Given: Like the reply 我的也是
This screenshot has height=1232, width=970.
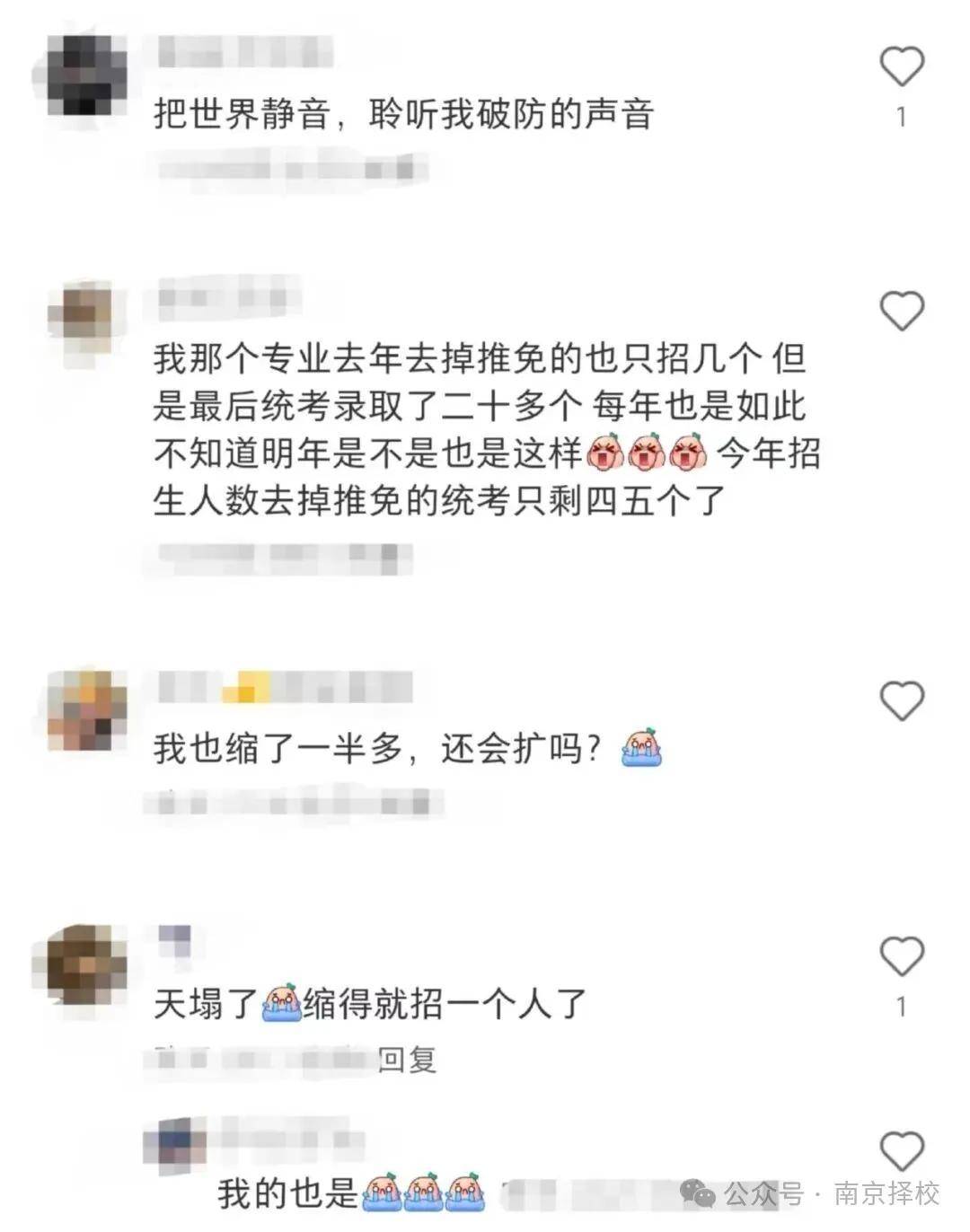Looking at the screenshot, I should [901, 1151].
